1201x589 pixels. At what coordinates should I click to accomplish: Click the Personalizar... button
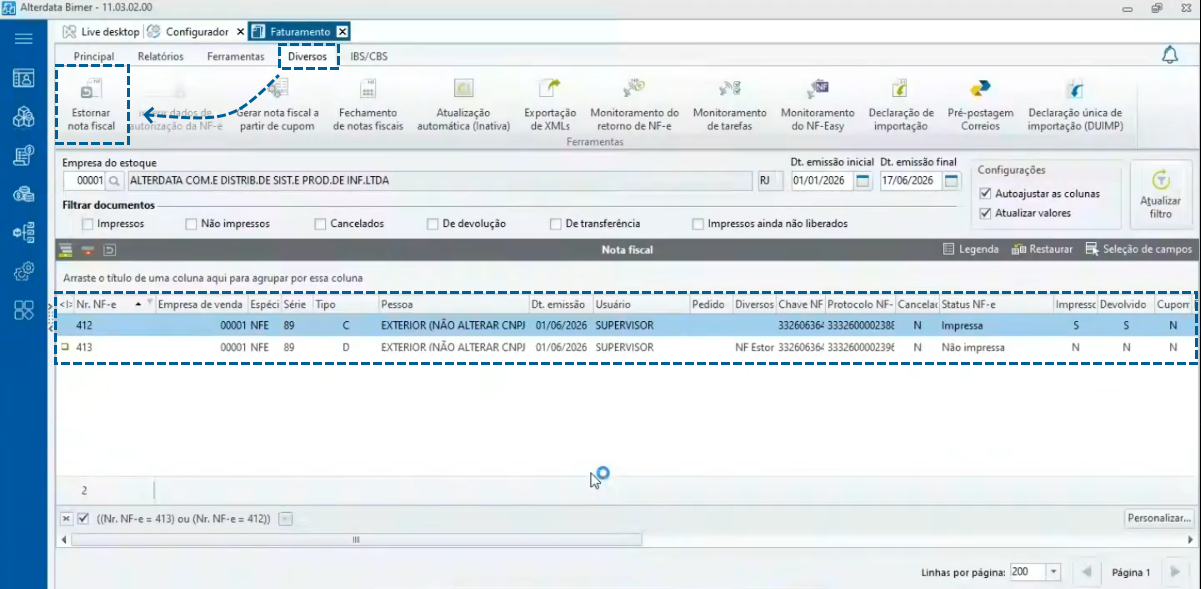(x=1159, y=518)
